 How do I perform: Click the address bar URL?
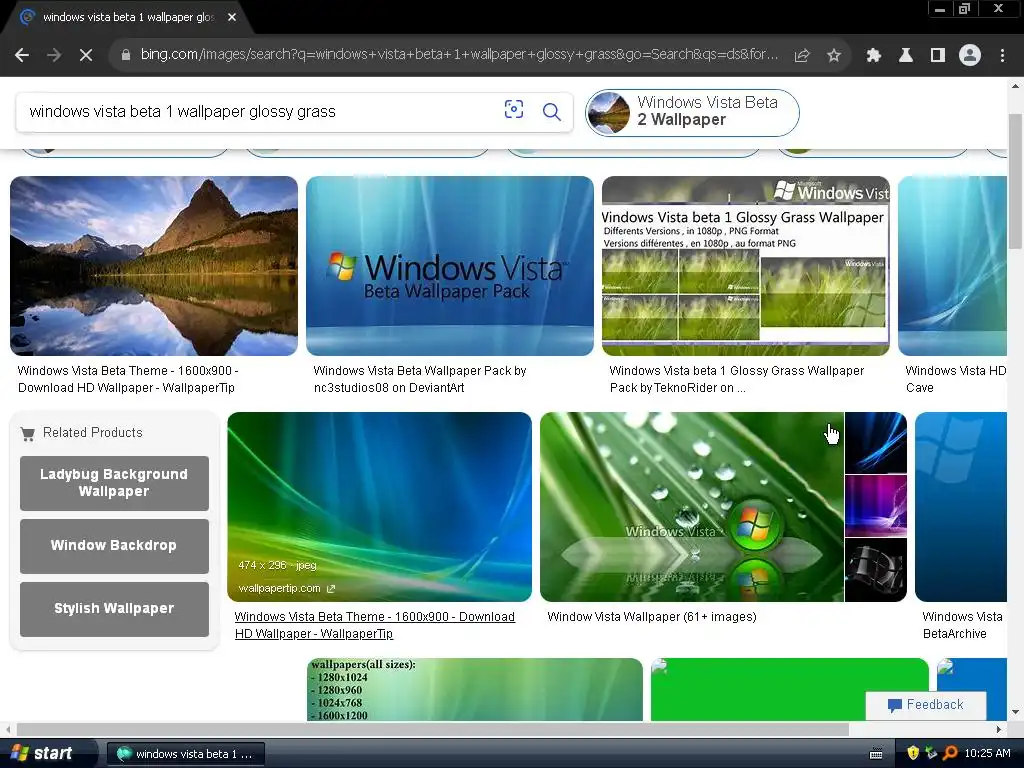(x=459, y=55)
